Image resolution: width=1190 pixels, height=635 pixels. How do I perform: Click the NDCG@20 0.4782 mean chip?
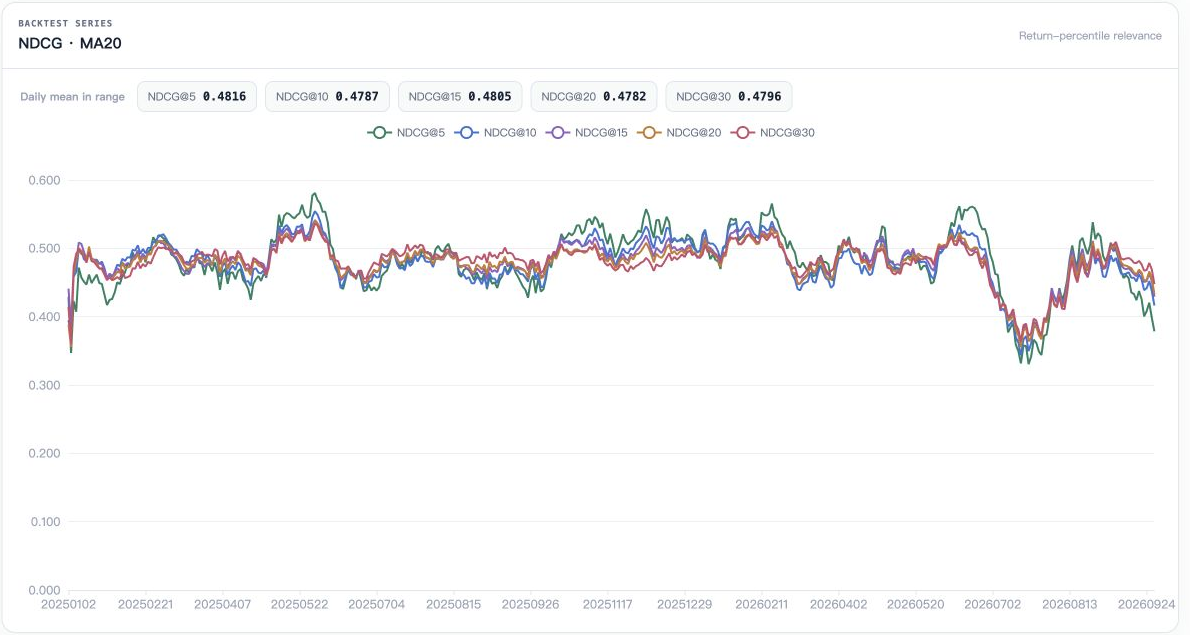point(593,96)
